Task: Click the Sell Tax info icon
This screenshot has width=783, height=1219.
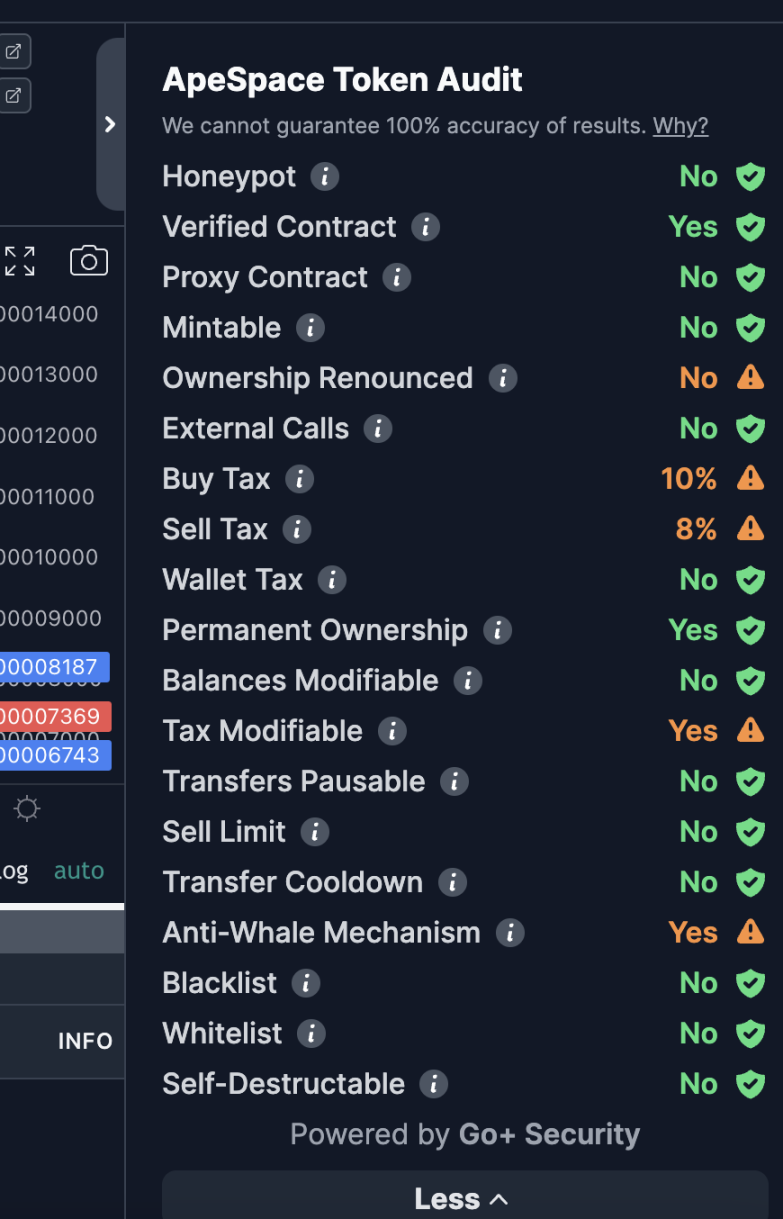Action: [x=296, y=529]
